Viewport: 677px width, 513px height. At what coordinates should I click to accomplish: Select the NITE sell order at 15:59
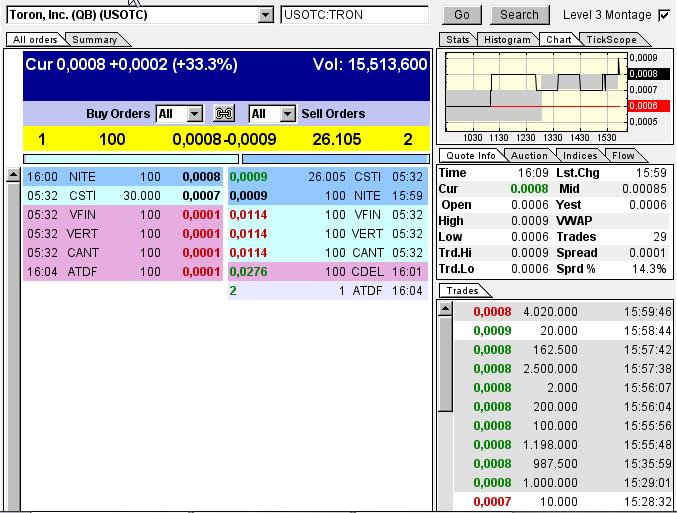tap(328, 196)
